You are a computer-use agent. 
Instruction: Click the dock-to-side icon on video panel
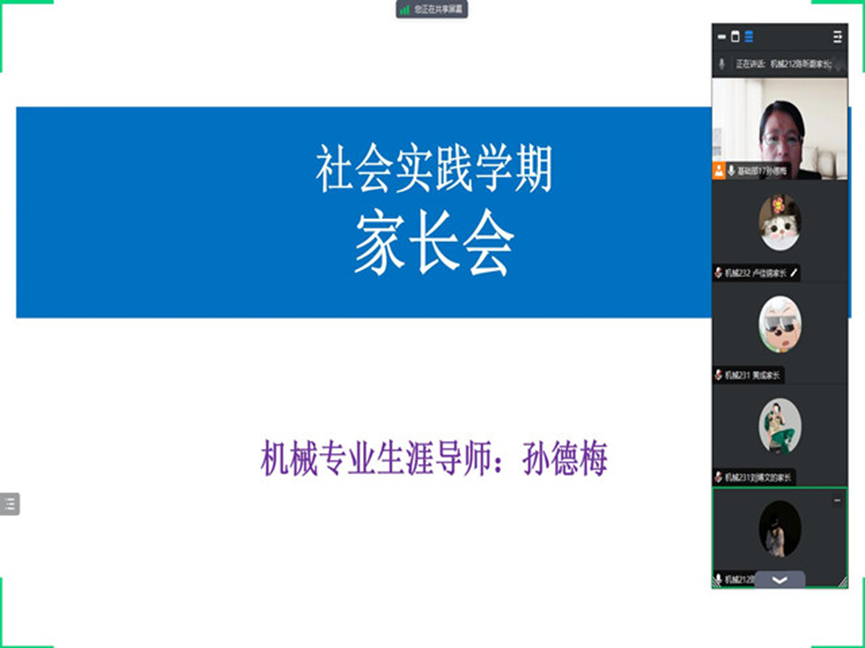(x=837, y=37)
